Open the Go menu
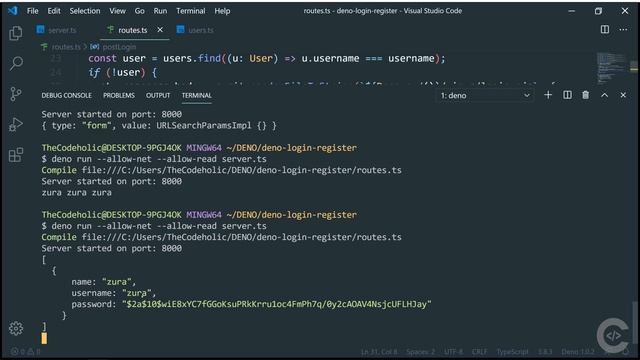 click(x=140, y=11)
